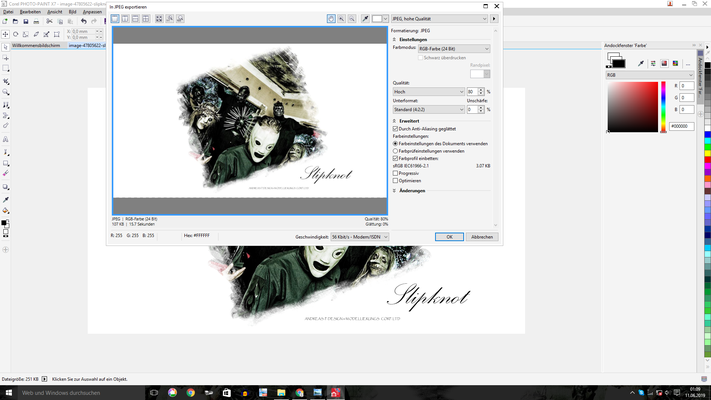Open Geschwindigkeit dropdown '56 Kbit/s'
The width and height of the screenshot is (711, 400).
click(x=360, y=237)
